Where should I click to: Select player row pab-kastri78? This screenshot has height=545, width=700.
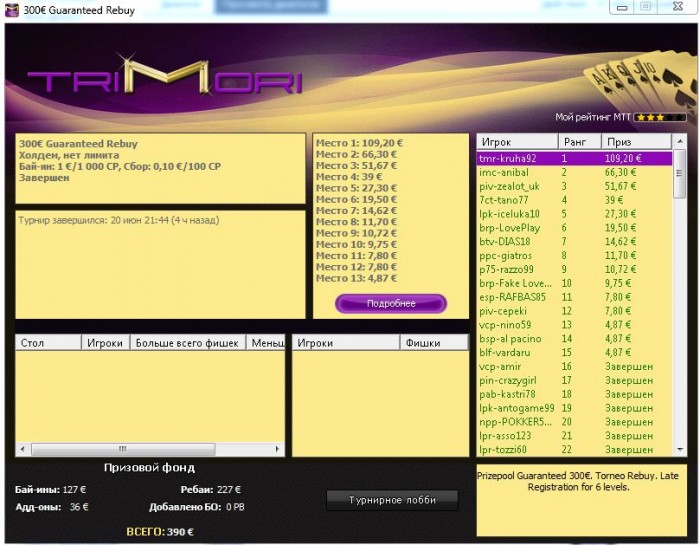click(x=575, y=394)
